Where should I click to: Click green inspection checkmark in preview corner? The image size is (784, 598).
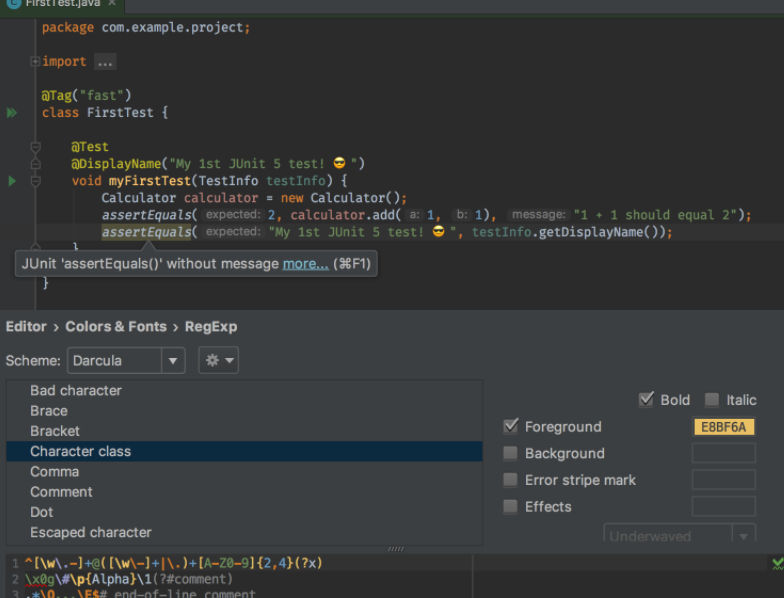[777, 564]
